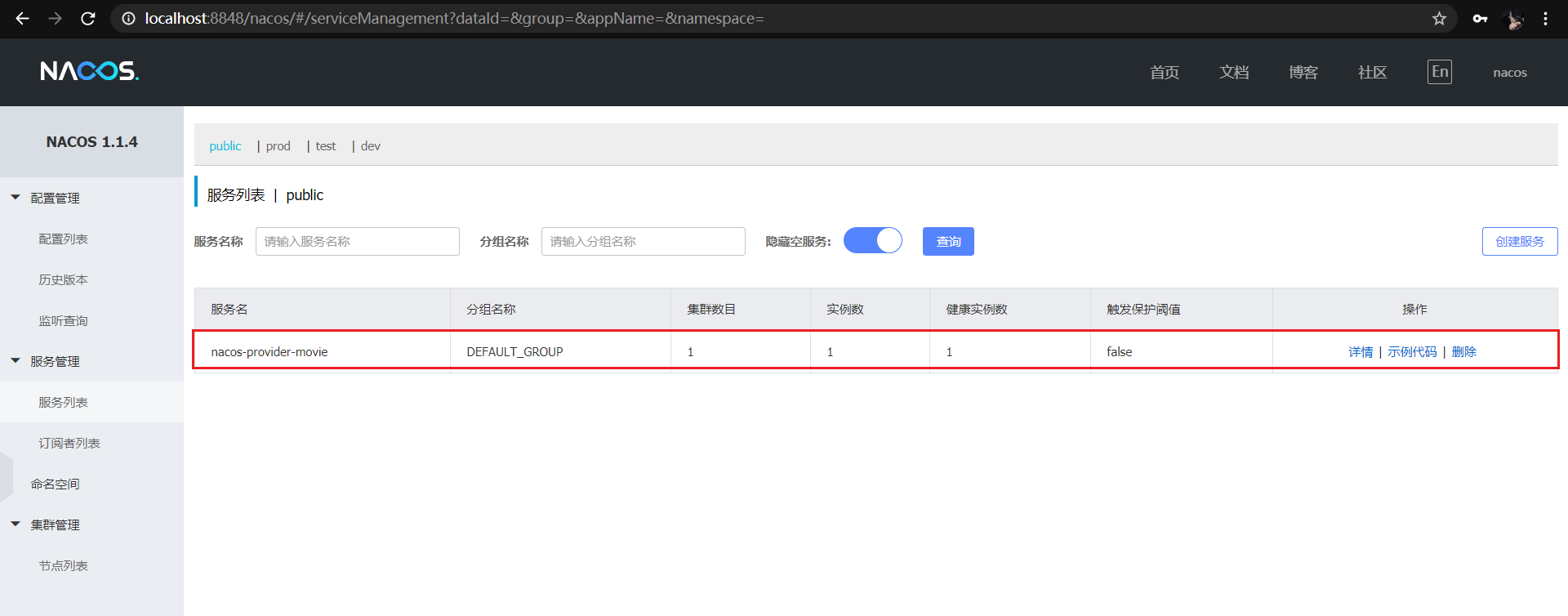Click the NACOS 1.1.4 version label
The width and height of the screenshot is (1568, 616).
92,142
